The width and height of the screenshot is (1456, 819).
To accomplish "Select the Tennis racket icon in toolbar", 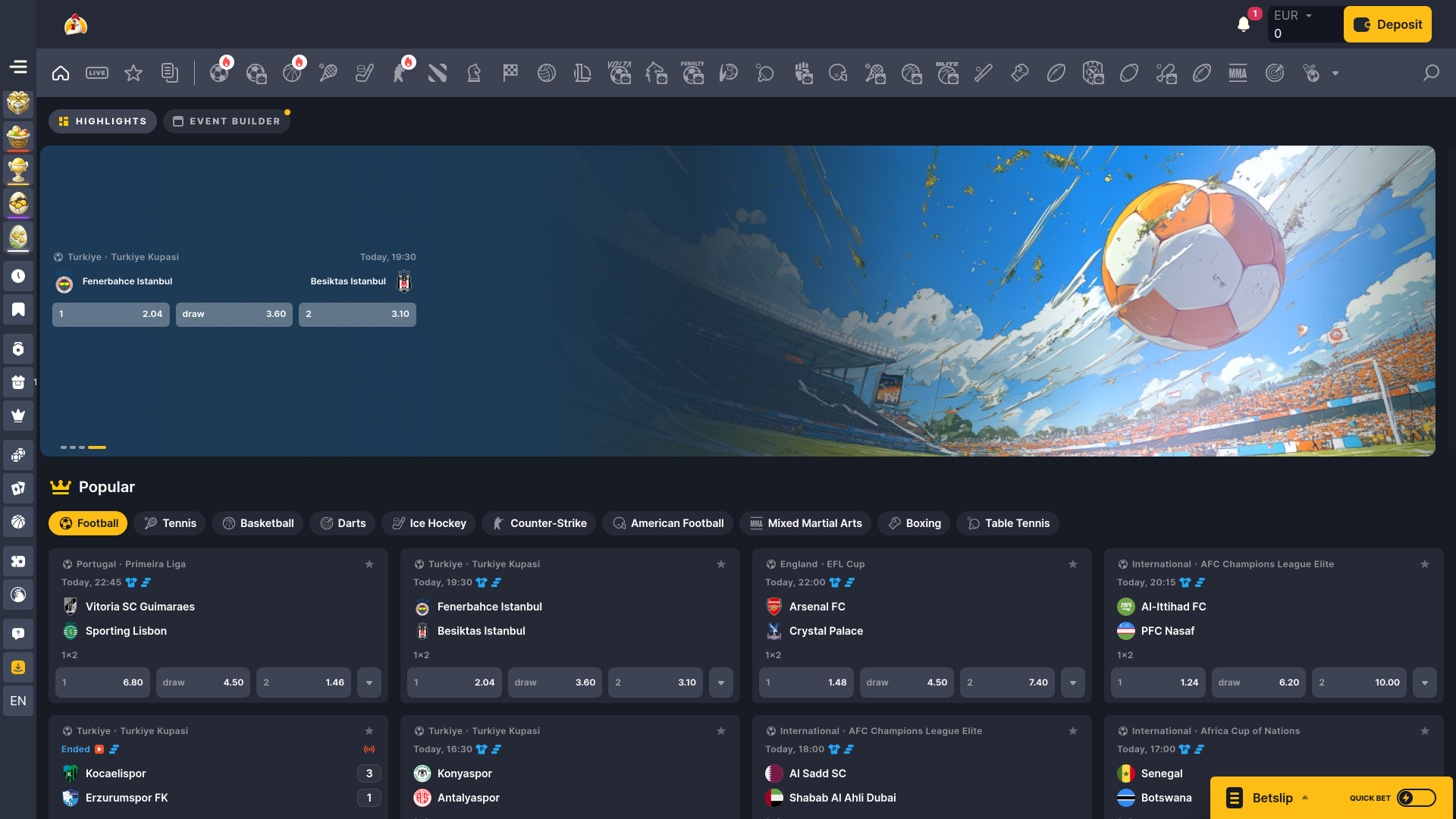I will [328, 73].
